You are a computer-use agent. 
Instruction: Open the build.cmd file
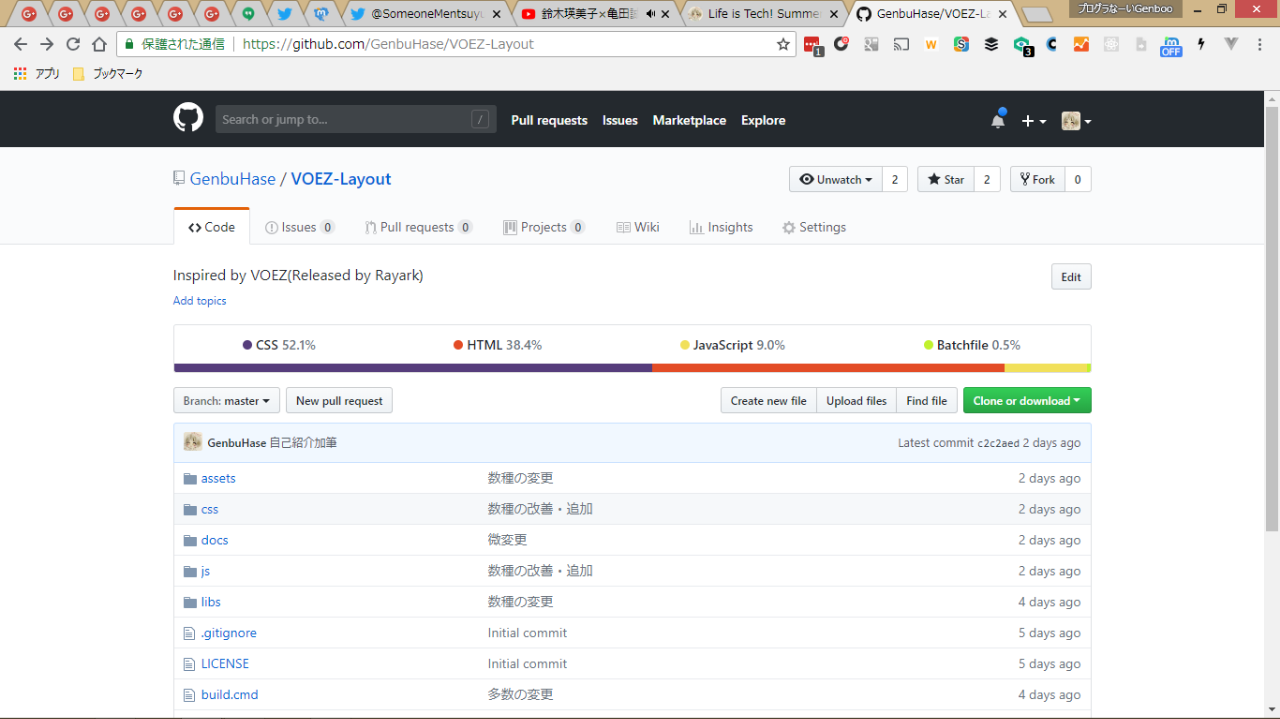tap(229, 694)
